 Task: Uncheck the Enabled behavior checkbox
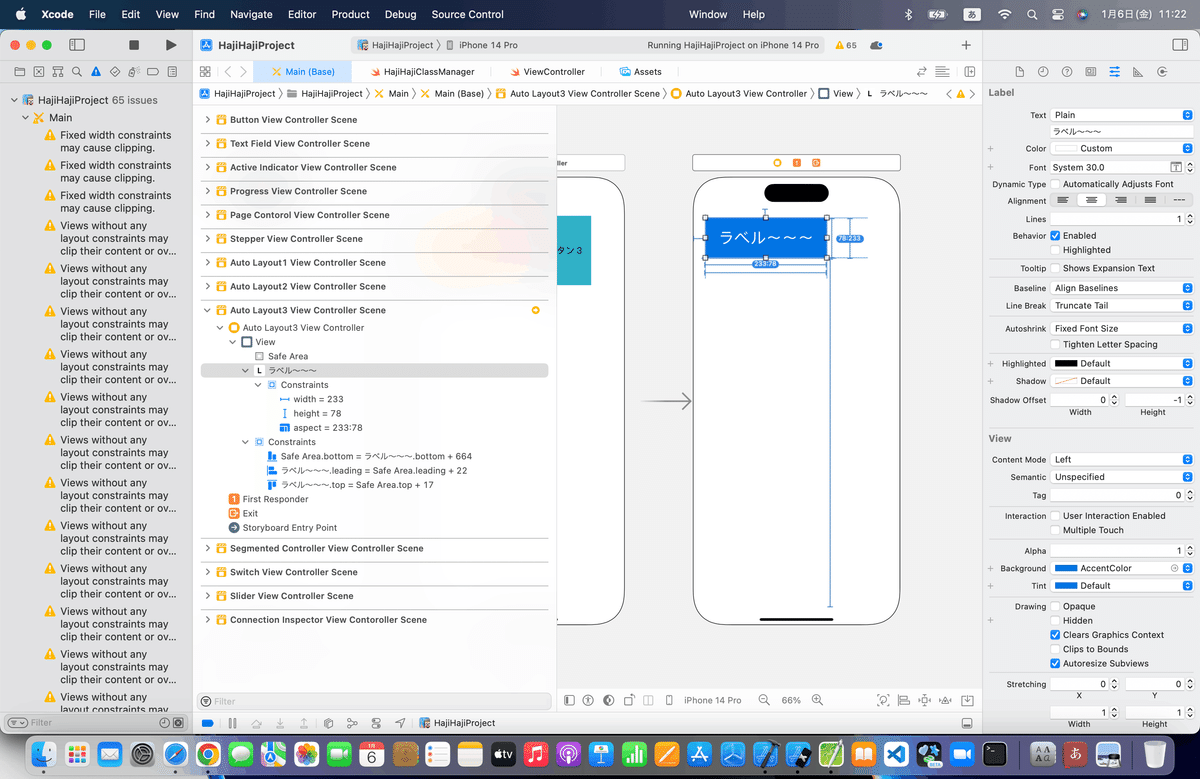(x=1056, y=235)
